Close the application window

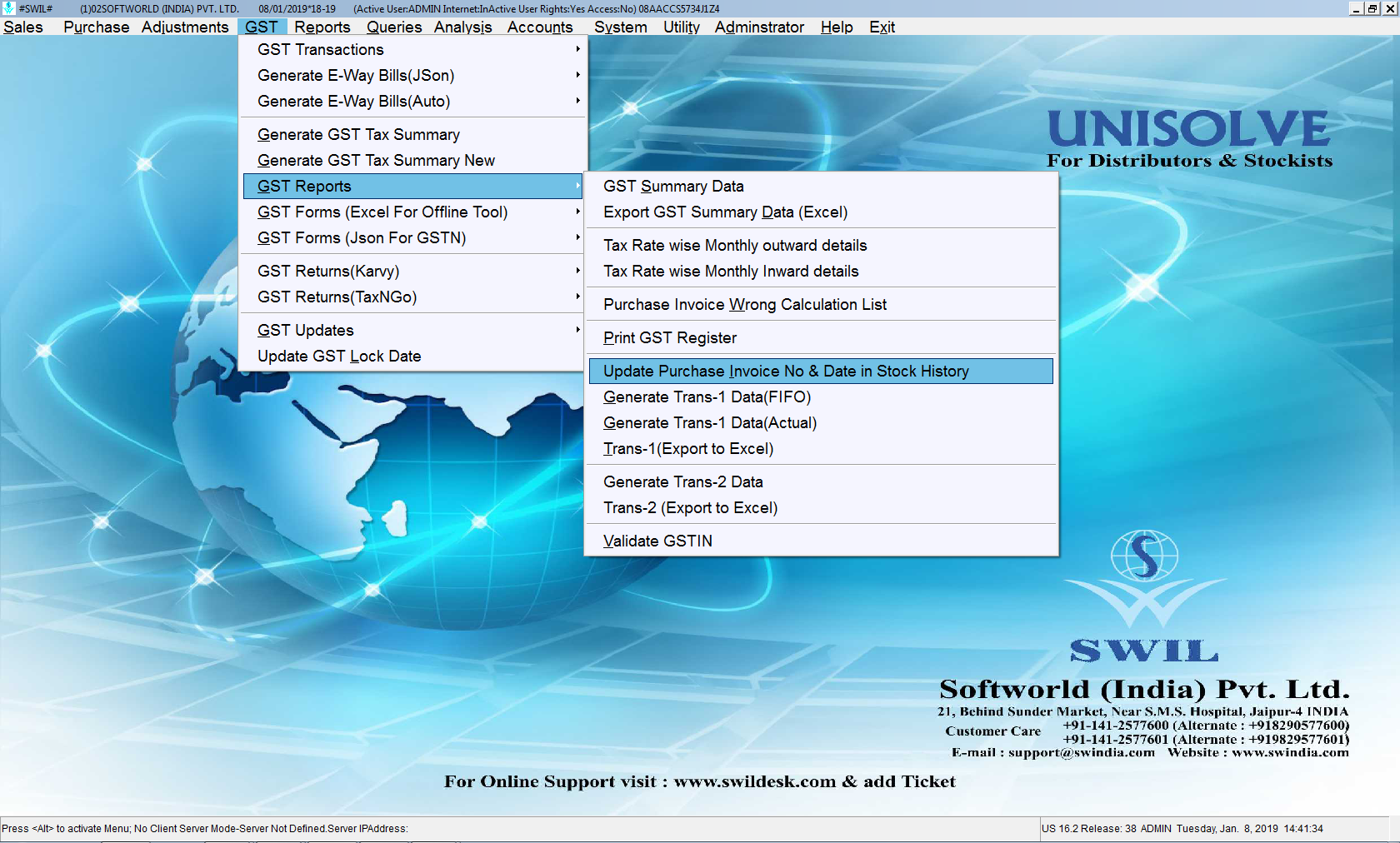(1390, 8)
